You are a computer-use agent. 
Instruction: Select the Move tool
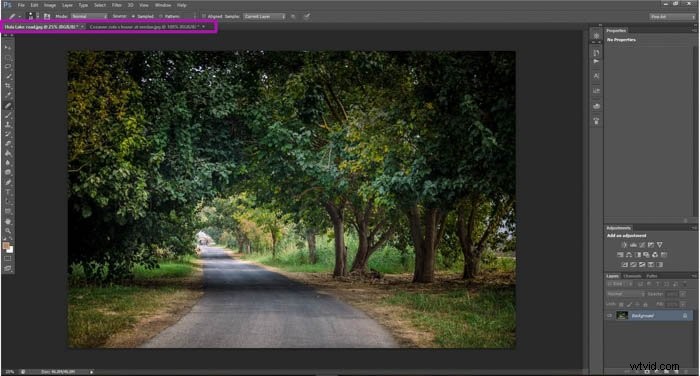8,47
